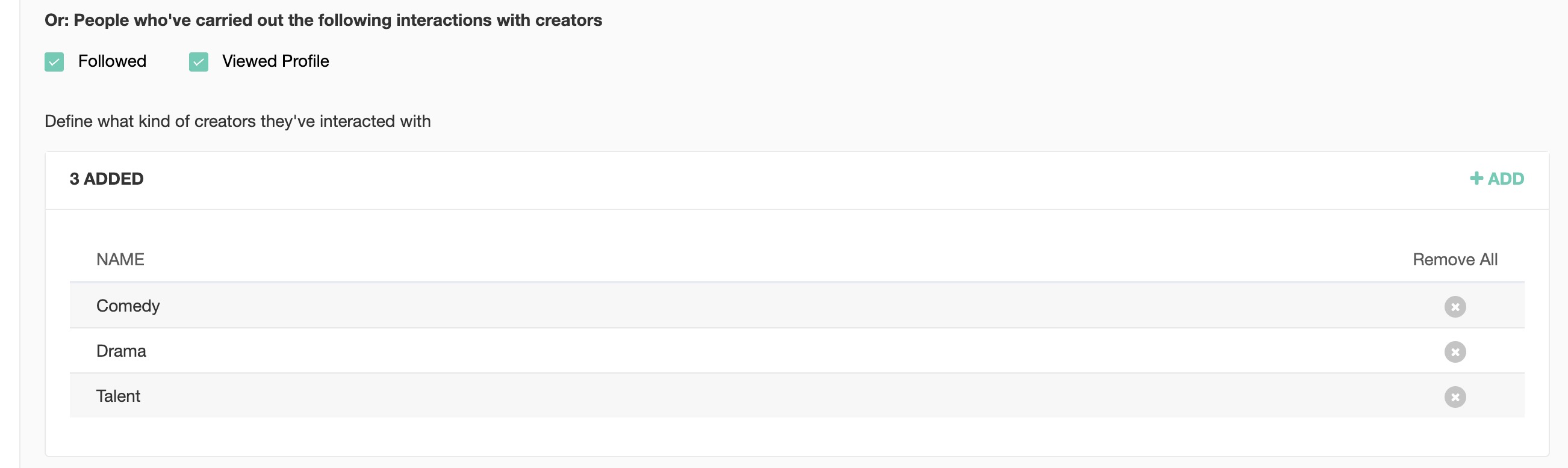
Task: Click the Define what kind of creators text
Action: click(237, 121)
